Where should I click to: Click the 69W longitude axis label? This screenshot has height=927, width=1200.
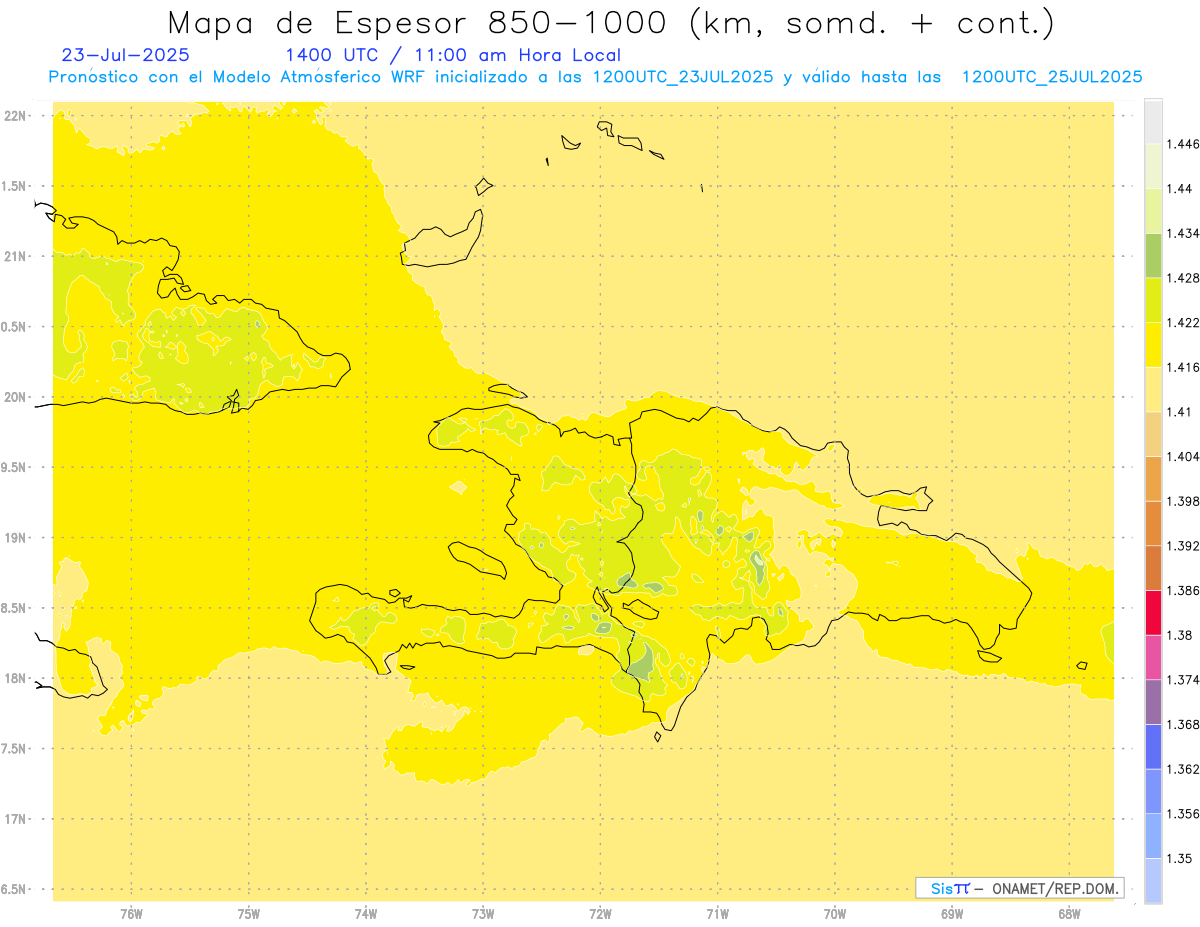(952, 913)
